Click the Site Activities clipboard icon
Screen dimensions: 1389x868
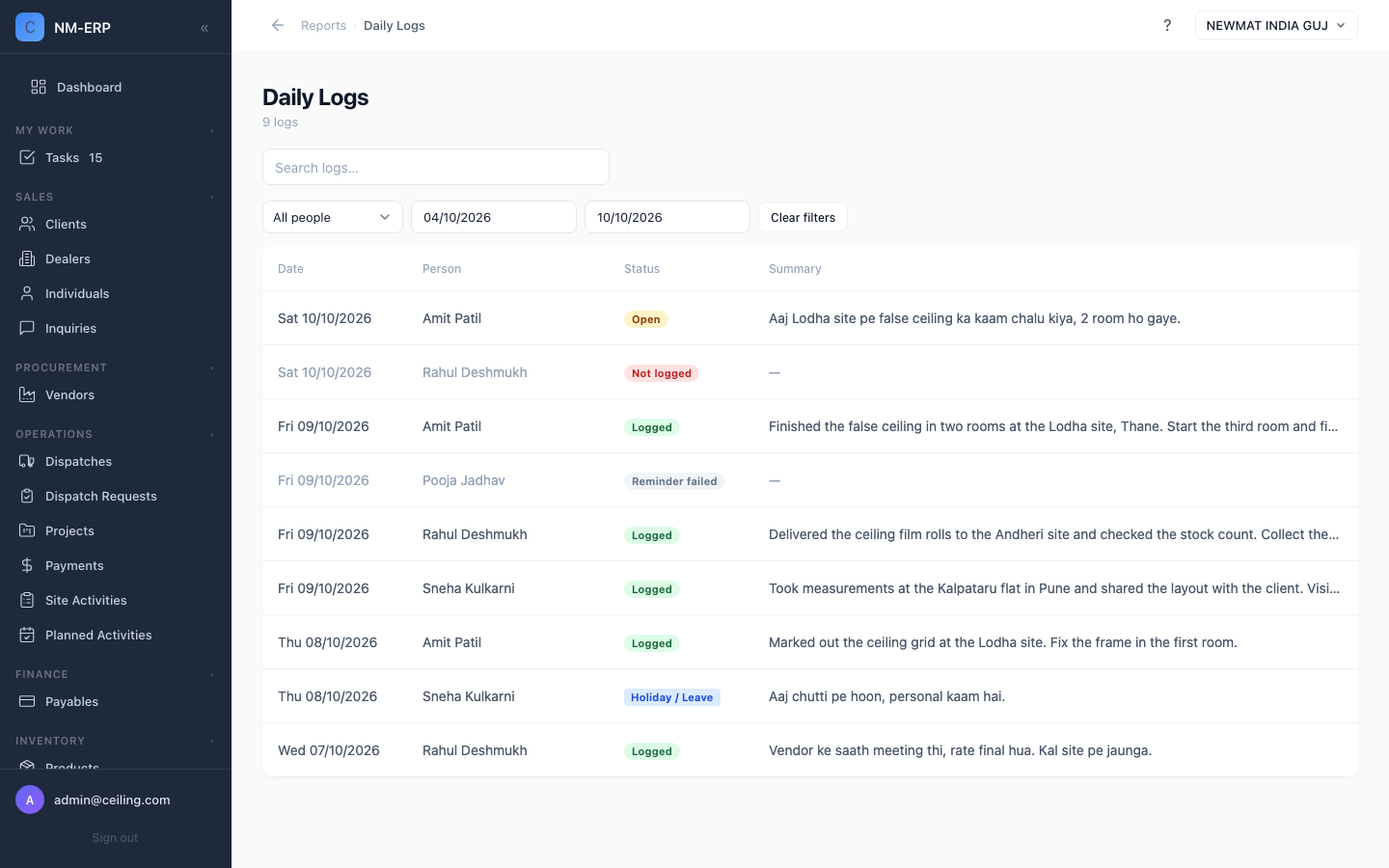27,600
